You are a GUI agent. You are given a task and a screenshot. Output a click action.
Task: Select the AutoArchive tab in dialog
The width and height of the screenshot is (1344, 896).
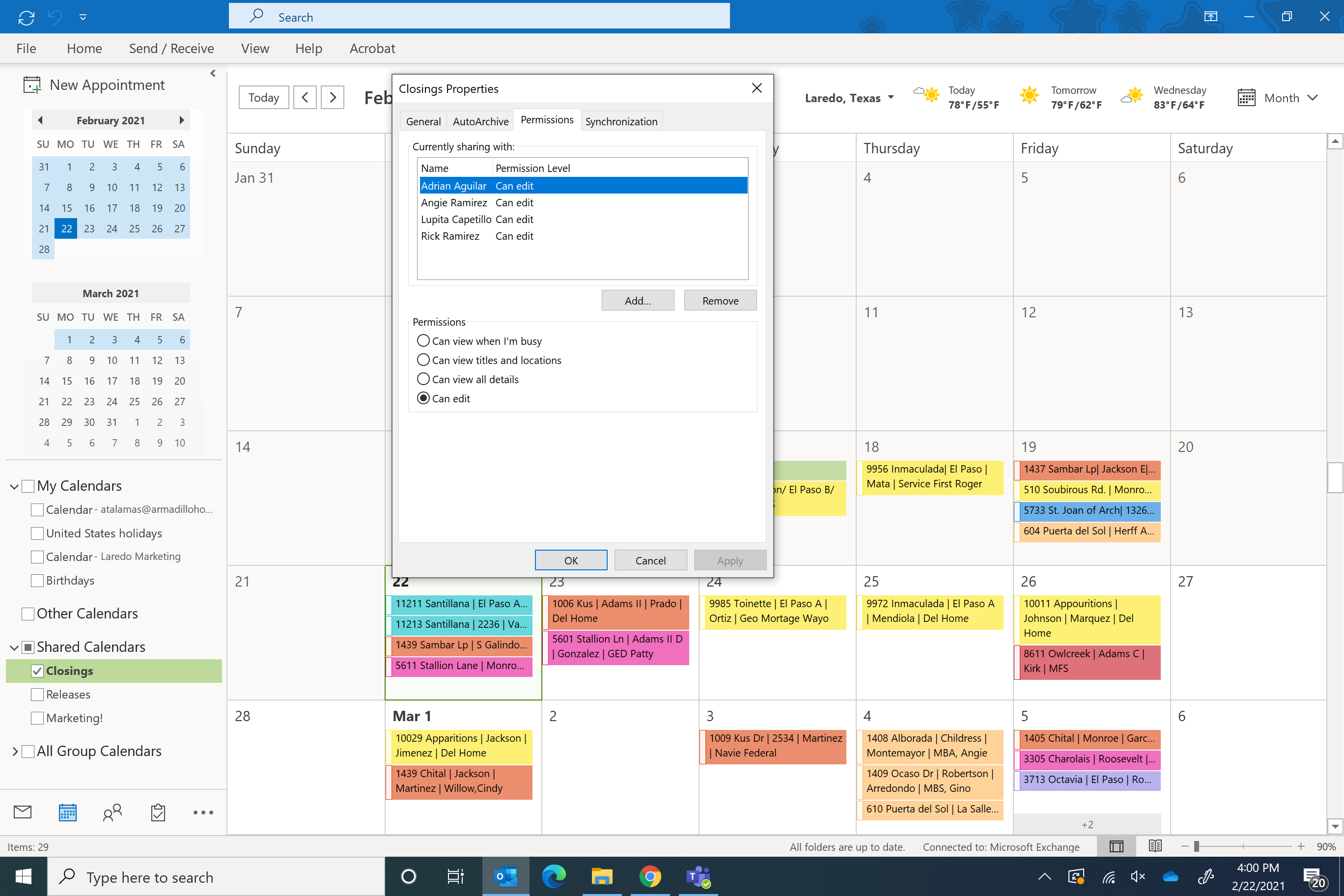[x=480, y=120]
